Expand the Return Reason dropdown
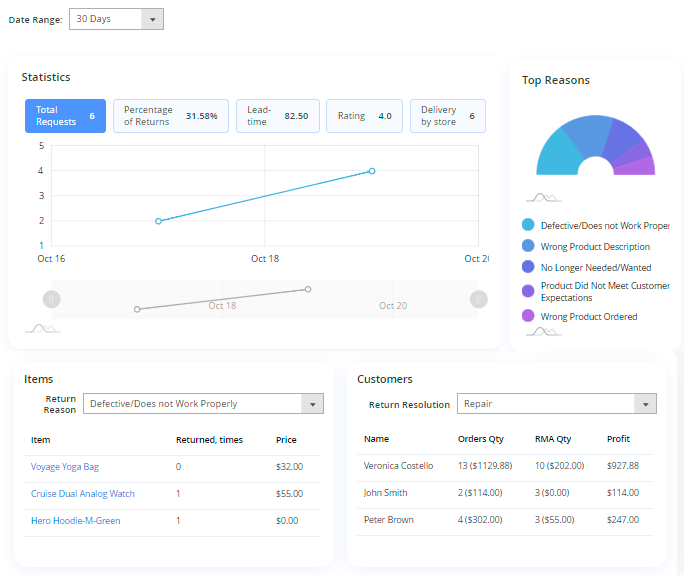The height and width of the screenshot is (575, 685). [204, 404]
